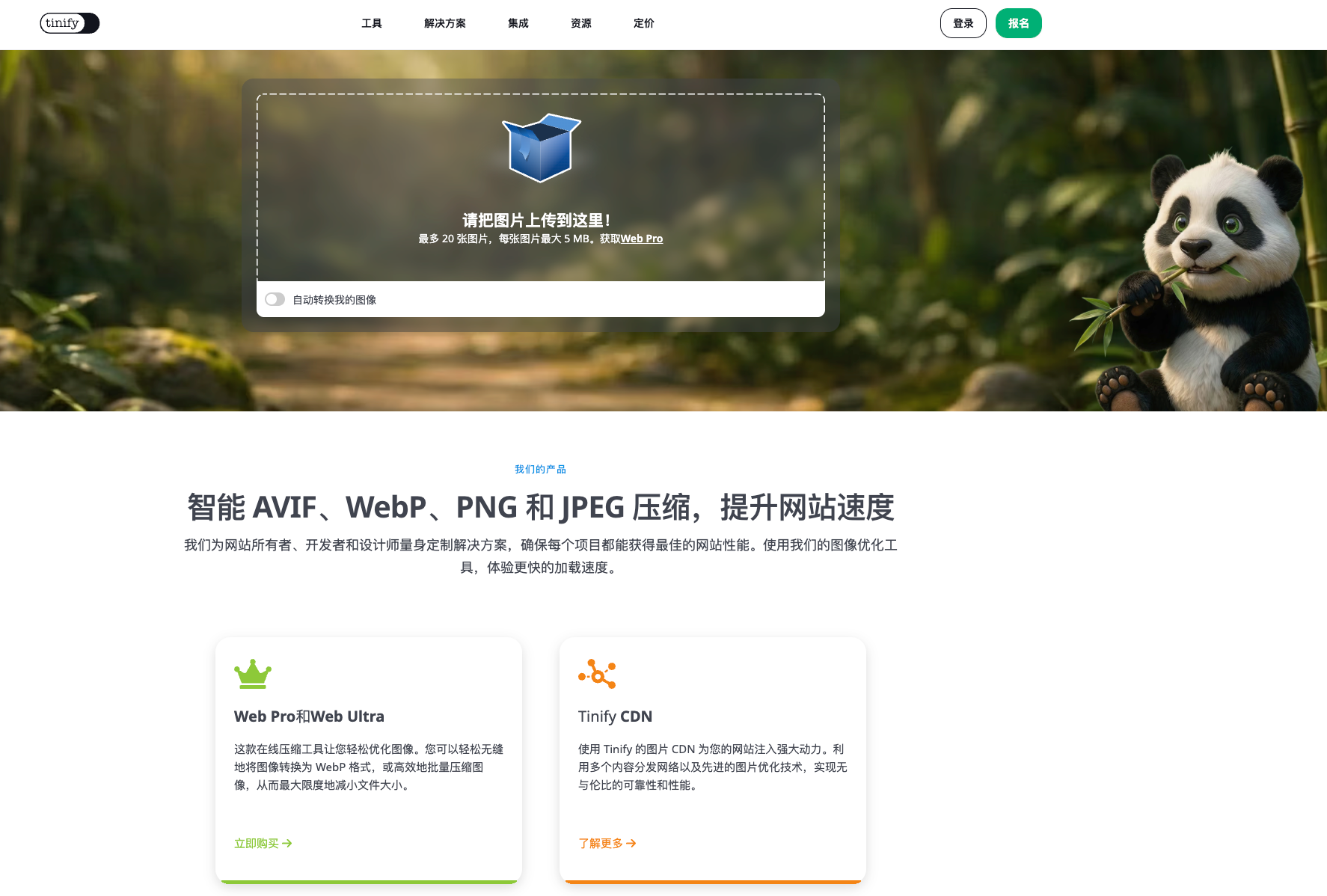Click the tinify logo
Screen dimensions: 1327x896
(x=70, y=23)
